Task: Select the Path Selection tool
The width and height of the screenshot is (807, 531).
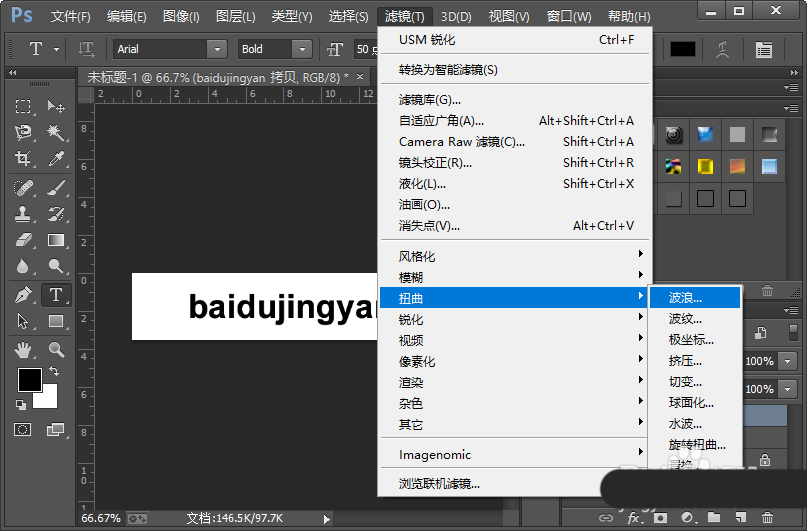Action: (x=23, y=321)
